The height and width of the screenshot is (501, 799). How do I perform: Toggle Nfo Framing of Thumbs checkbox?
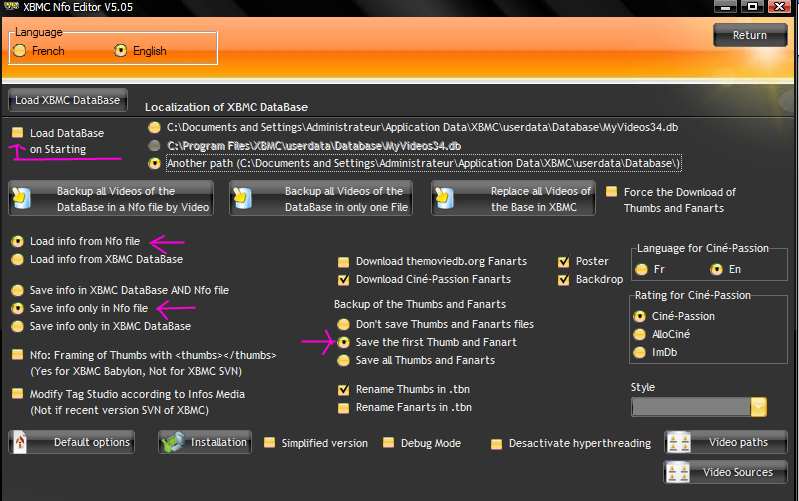(18, 355)
